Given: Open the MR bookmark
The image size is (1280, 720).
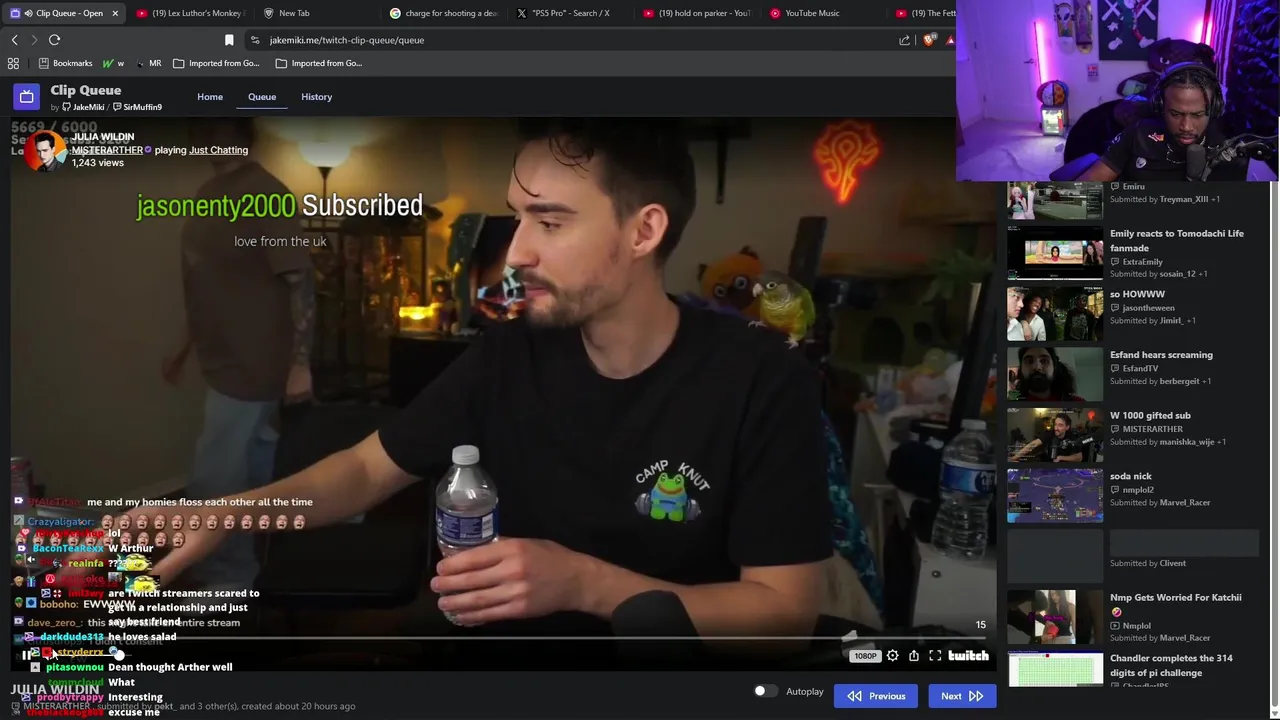Looking at the screenshot, I should point(148,63).
